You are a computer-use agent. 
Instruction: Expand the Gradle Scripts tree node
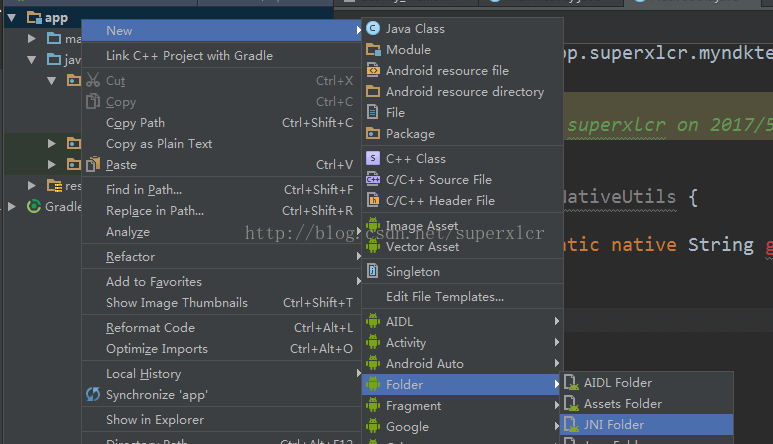click(12, 206)
